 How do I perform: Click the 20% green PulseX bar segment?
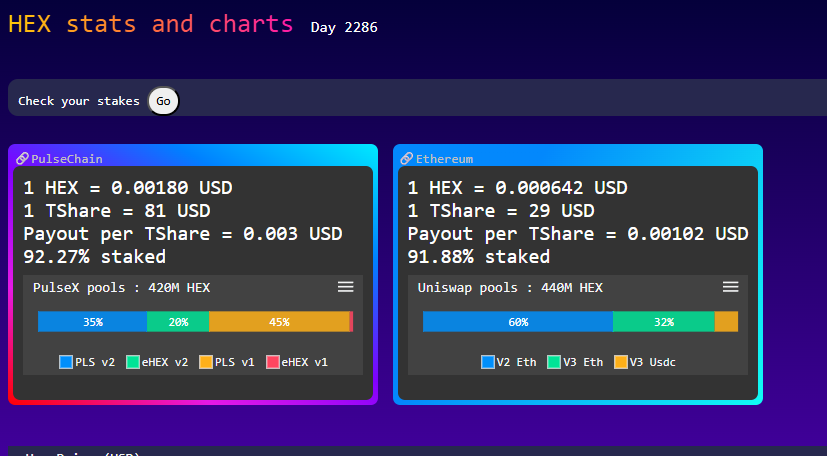[x=178, y=322]
